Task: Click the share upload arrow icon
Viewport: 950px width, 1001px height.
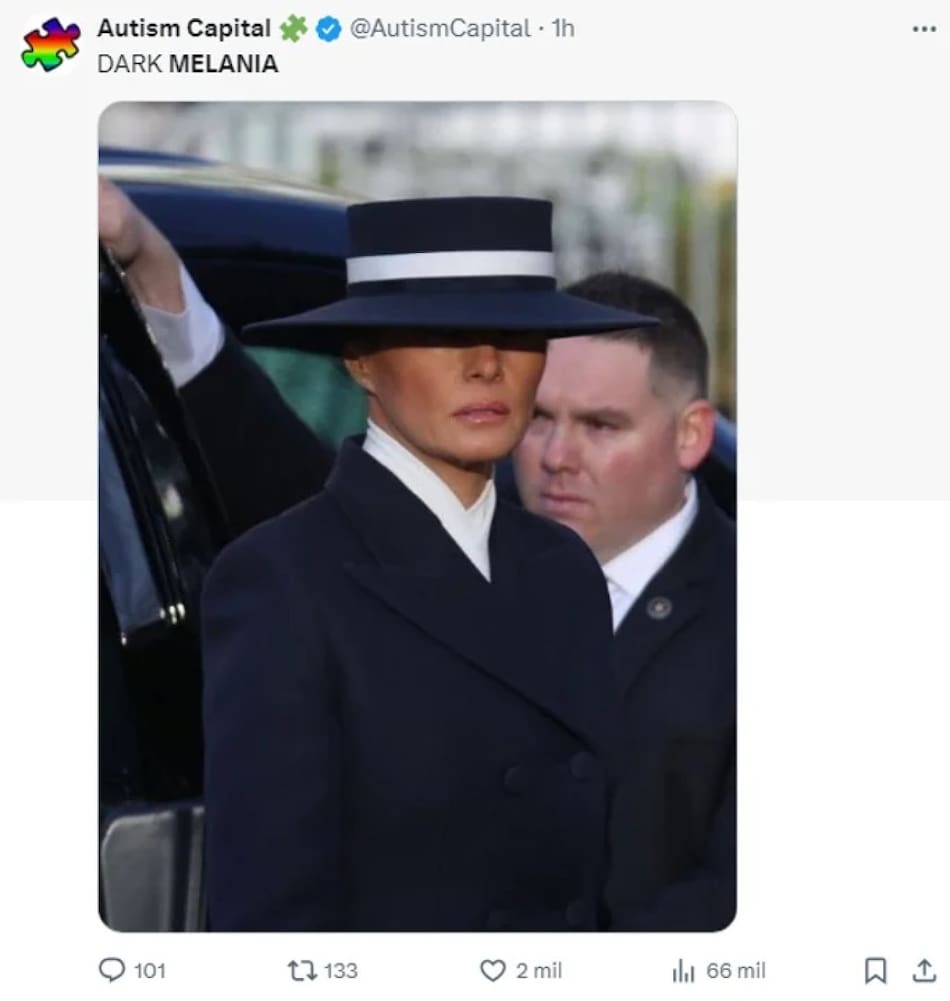Action: click(925, 970)
